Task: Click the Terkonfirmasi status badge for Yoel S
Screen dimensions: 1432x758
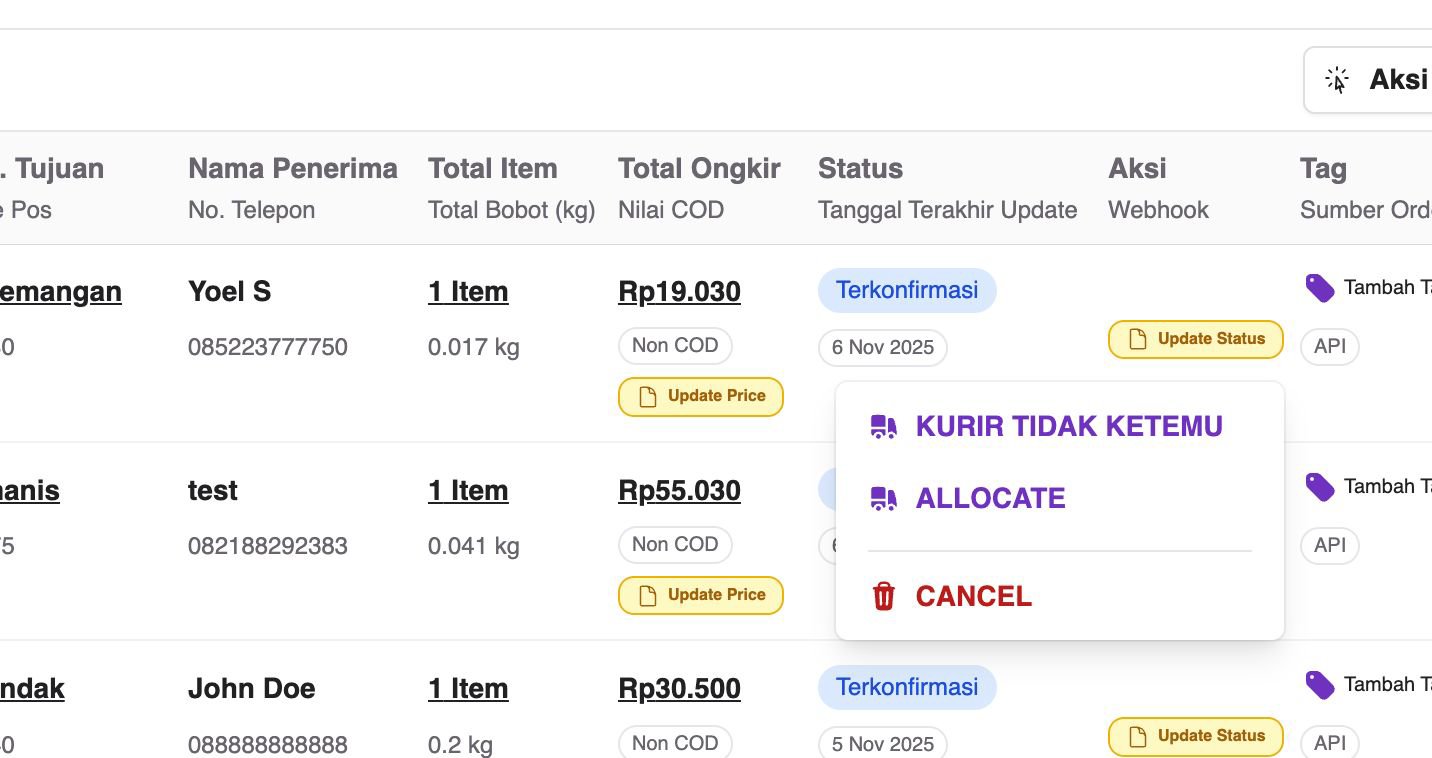Action: pos(907,291)
